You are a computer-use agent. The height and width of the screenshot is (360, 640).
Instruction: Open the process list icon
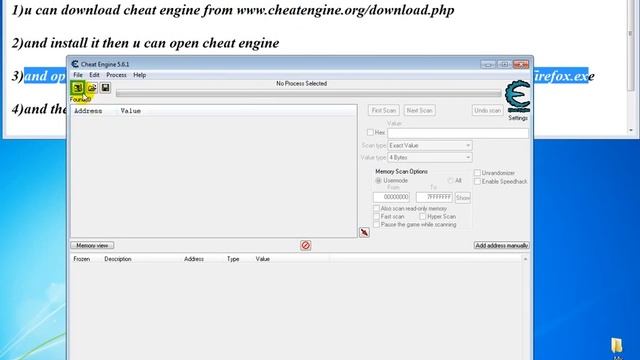point(78,88)
